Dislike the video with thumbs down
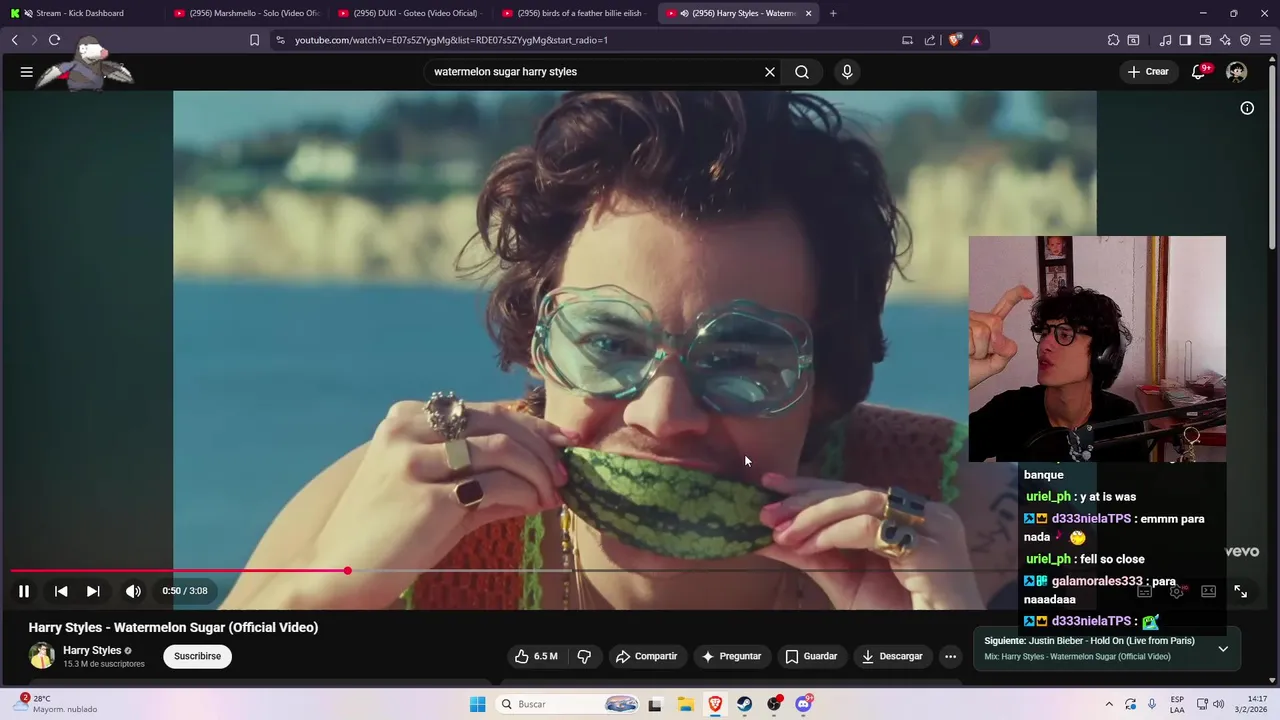 click(585, 656)
